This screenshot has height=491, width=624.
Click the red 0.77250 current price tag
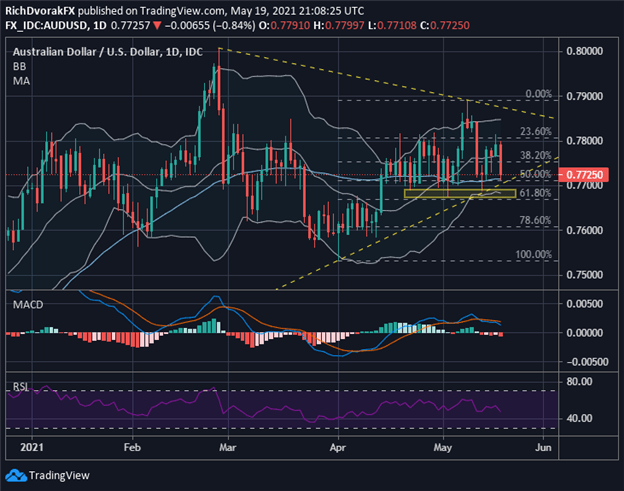click(x=583, y=175)
